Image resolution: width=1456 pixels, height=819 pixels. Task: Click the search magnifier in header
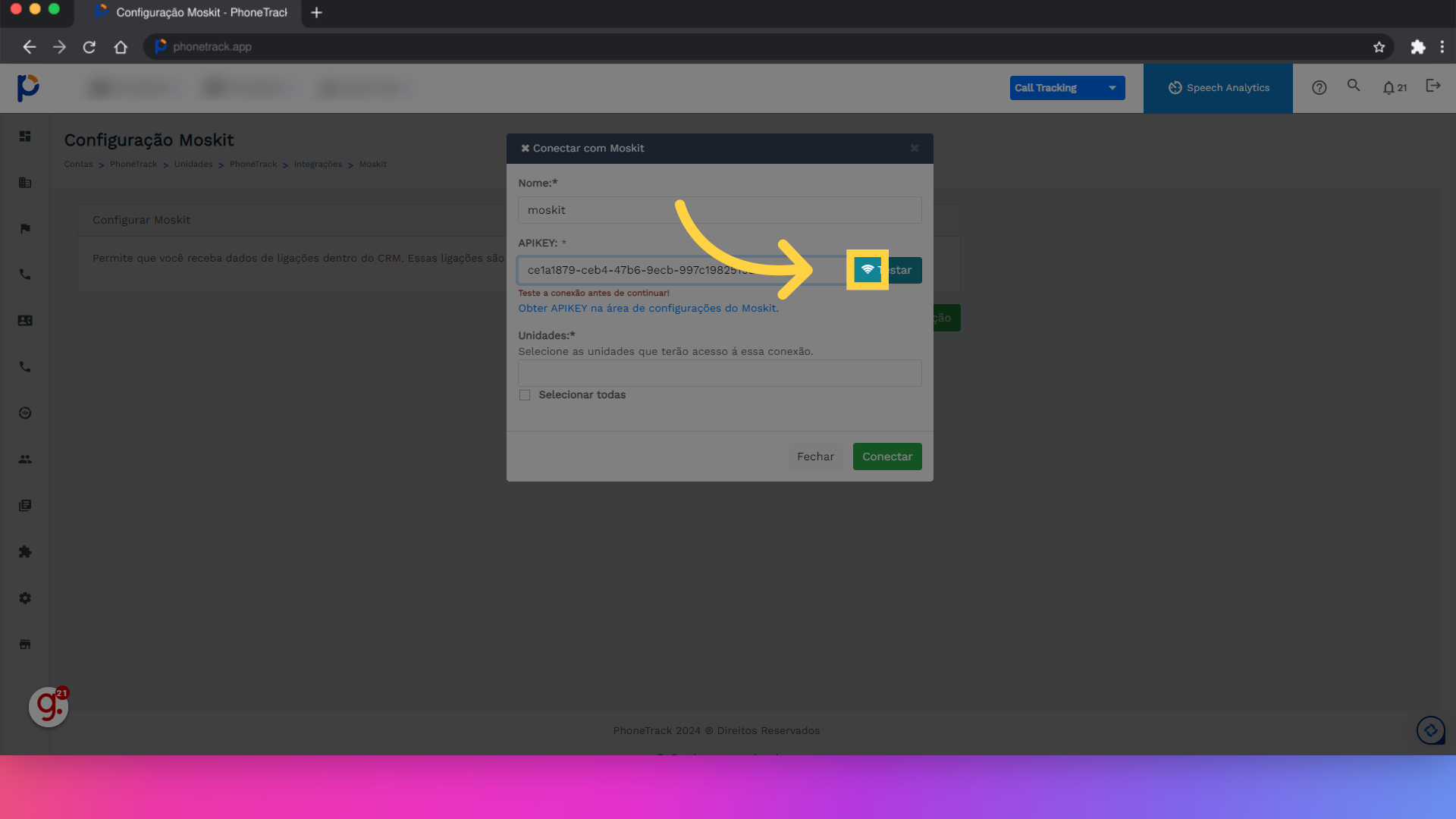pyautogui.click(x=1354, y=86)
